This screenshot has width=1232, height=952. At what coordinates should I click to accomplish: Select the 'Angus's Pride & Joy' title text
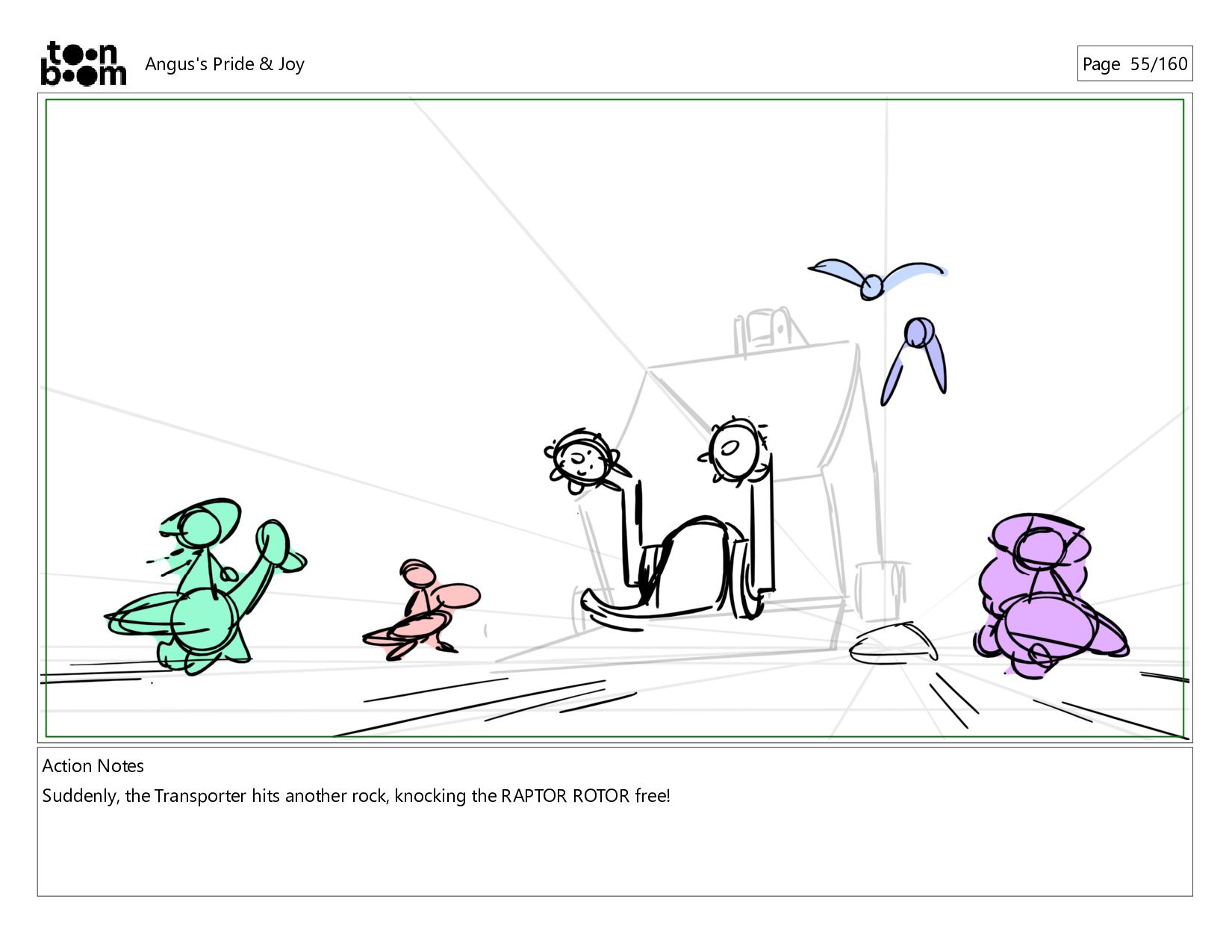pos(225,64)
